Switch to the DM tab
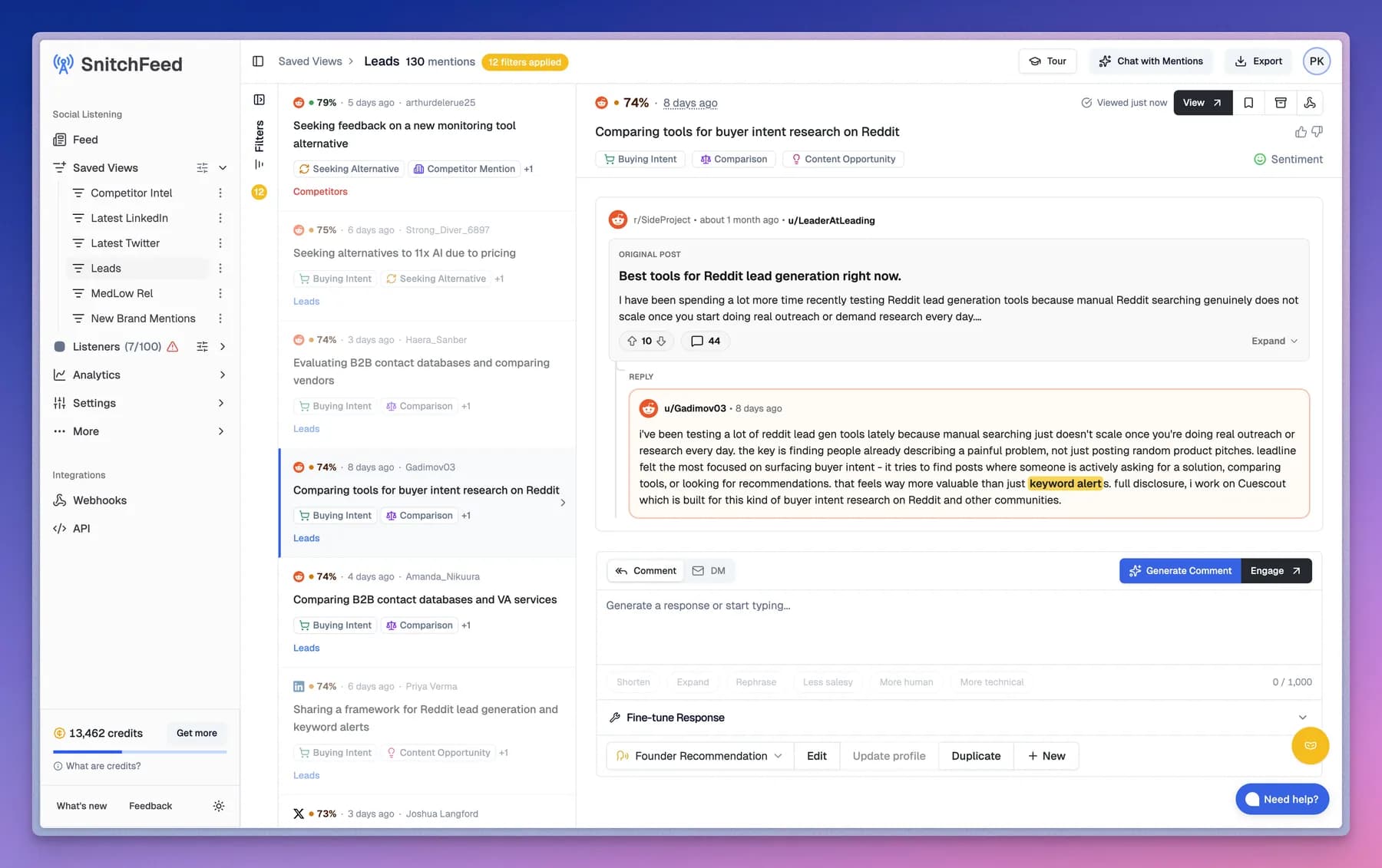1382x868 pixels. [709, 571]
